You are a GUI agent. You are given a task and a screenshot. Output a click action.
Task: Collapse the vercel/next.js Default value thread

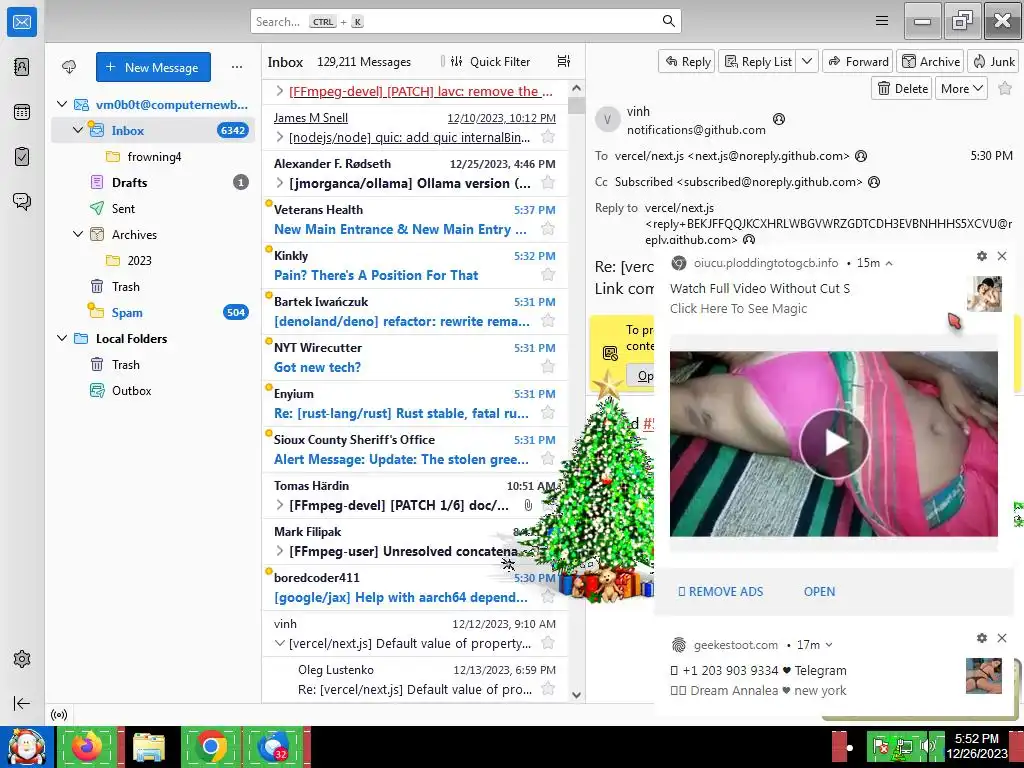click(x=280, y=643)
